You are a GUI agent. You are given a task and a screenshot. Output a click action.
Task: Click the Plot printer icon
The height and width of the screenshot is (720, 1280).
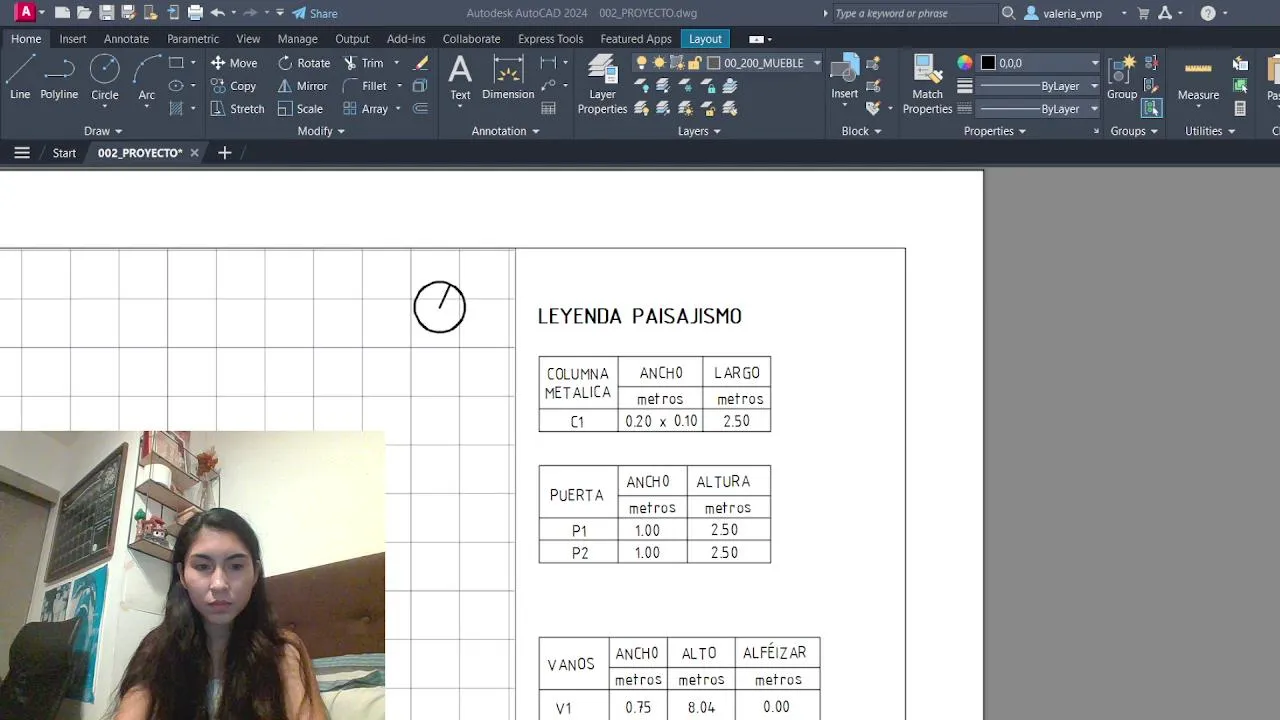(x=195, y=13)
